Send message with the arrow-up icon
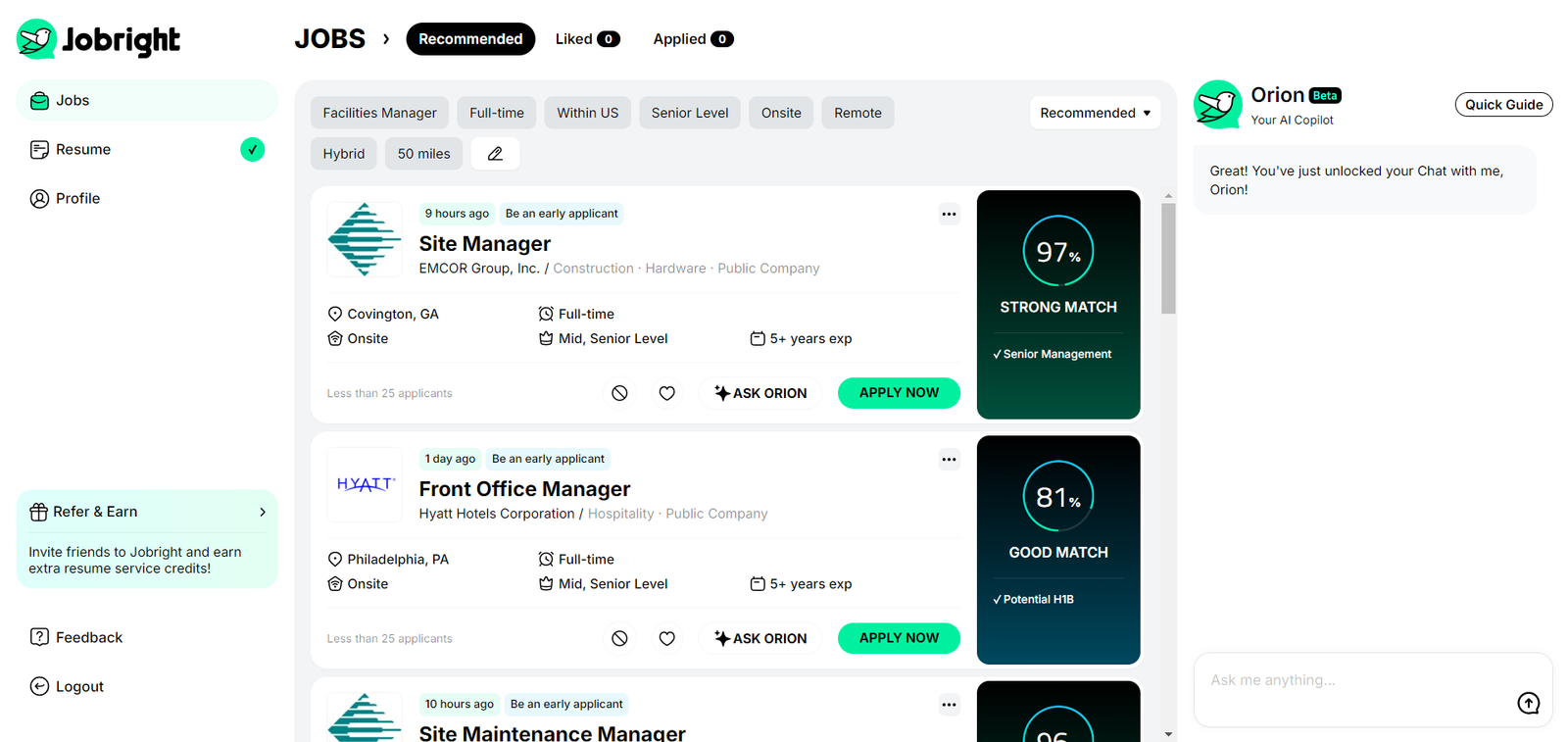This screenshot has width=1568, height=742. click(1528, 703)
